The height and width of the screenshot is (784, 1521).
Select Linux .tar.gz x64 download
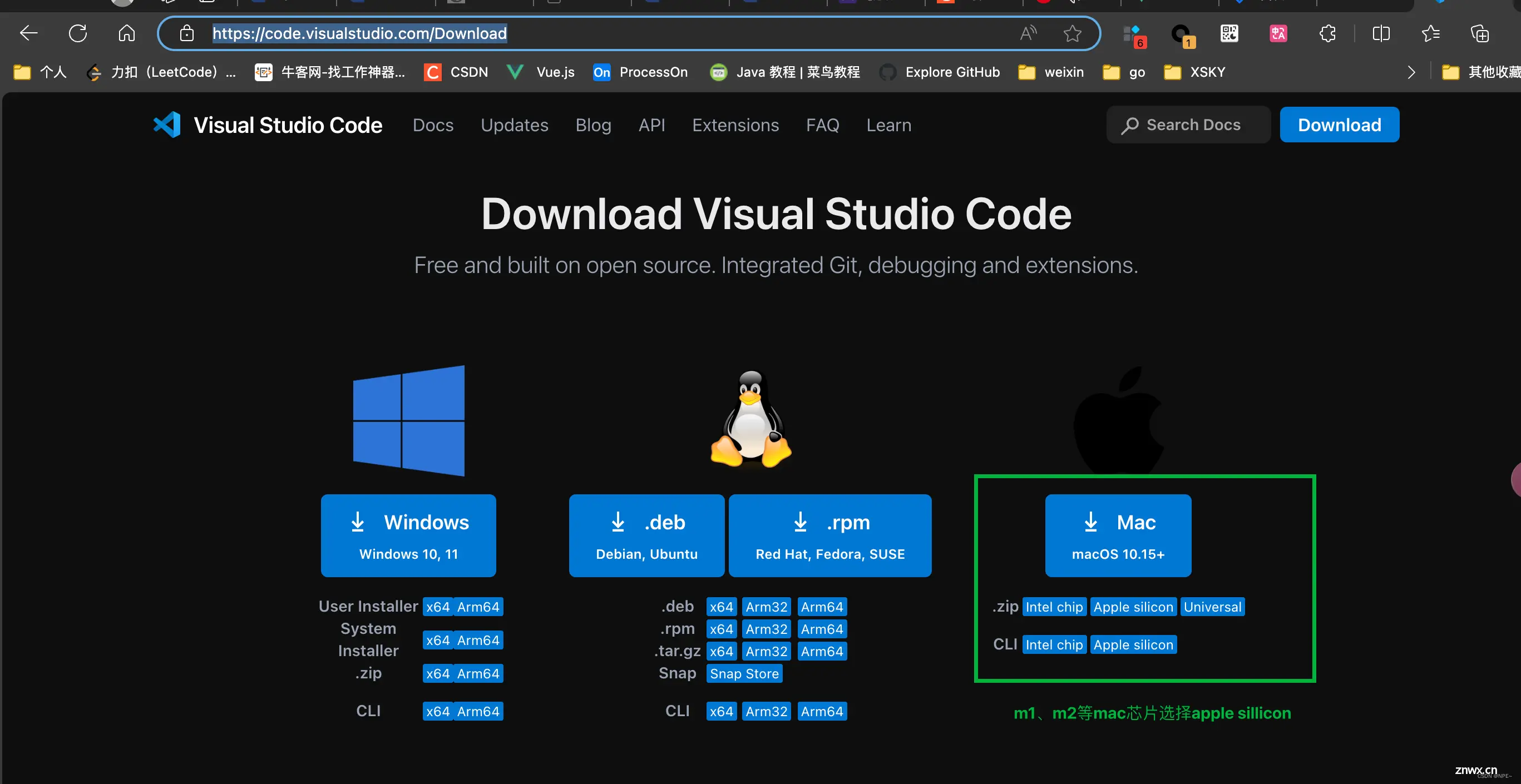pos(722,651)
